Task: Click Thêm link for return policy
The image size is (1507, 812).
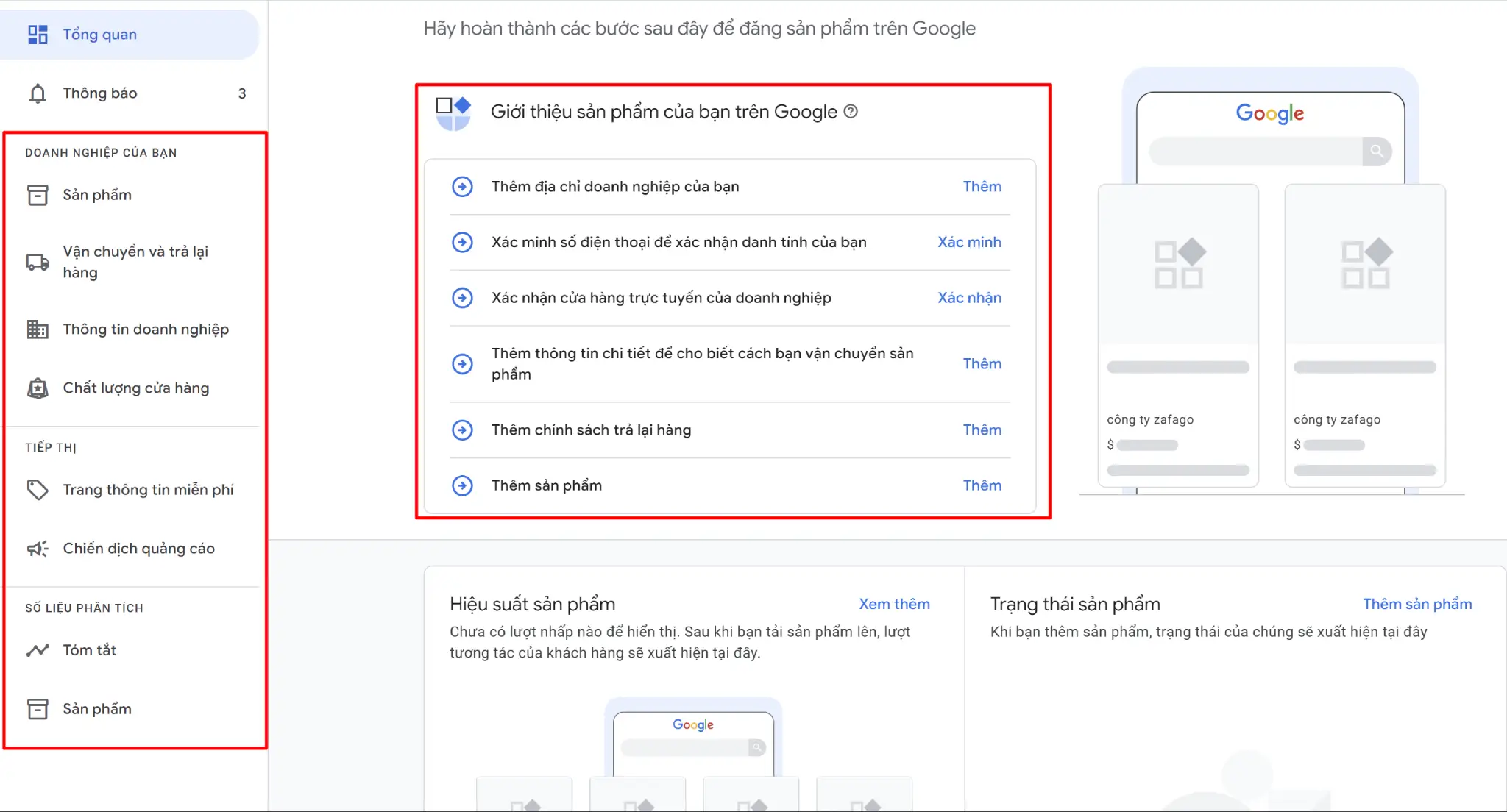Action: pyautogui.click(x=982, y=430)
